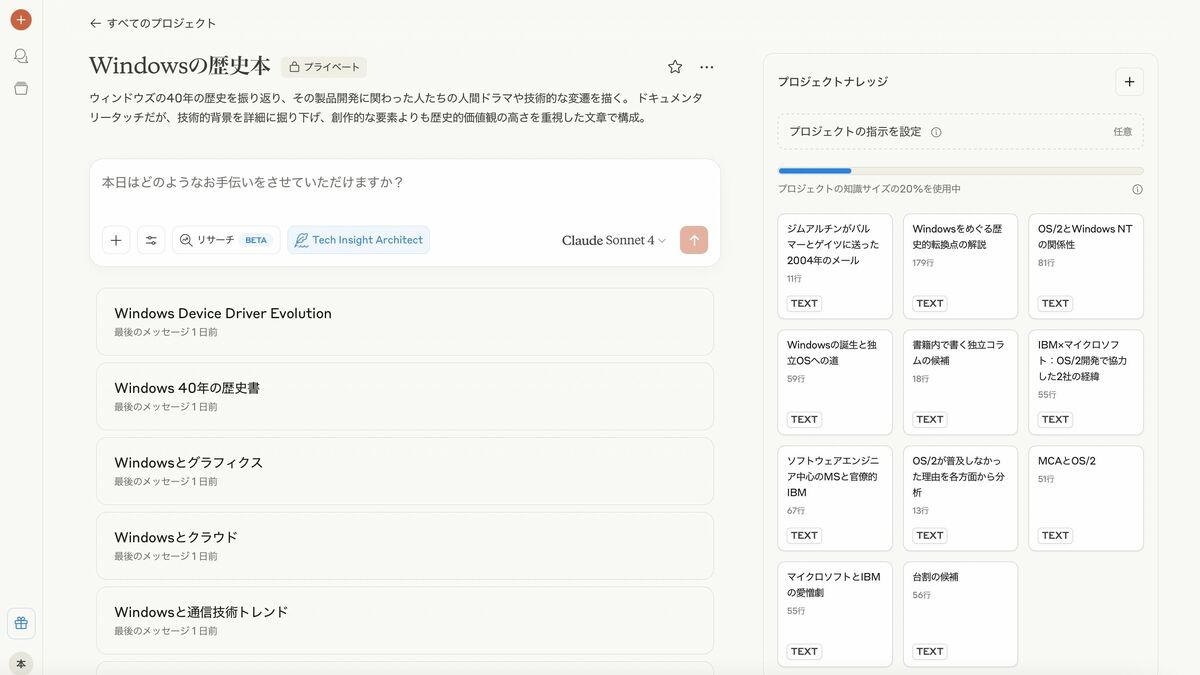This screenshot has height=675, width=1200.
Task: Open projects archive icon in left sidebar
Action: (21, 88)
